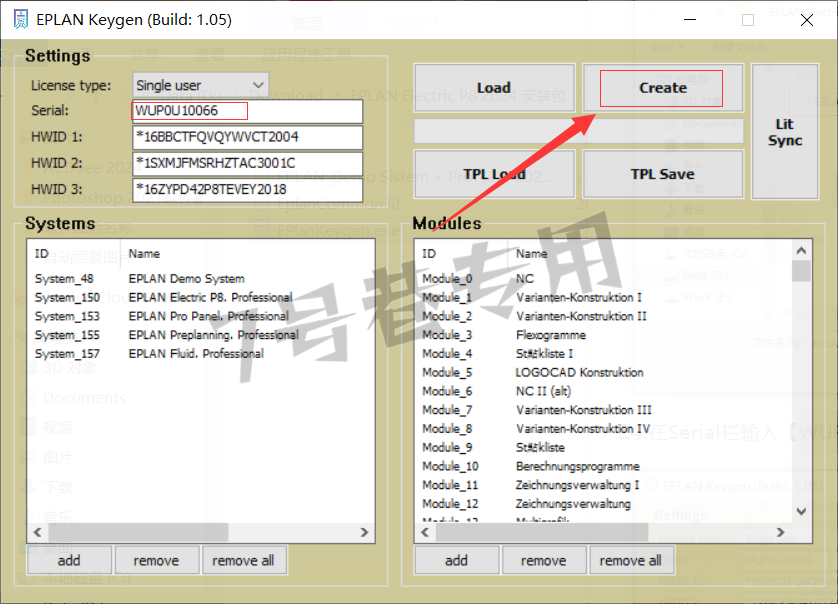The height and width of the screenshot is (604, 838).
Task: Click the Systems remove all button
Action: click(x=244, y=560)
